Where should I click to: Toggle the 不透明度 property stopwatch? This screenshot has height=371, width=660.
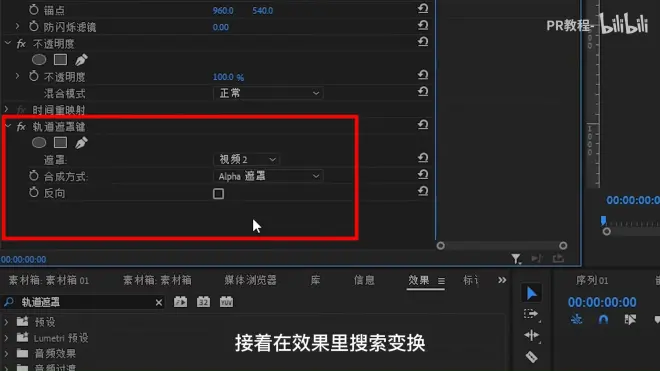point(34,77)
